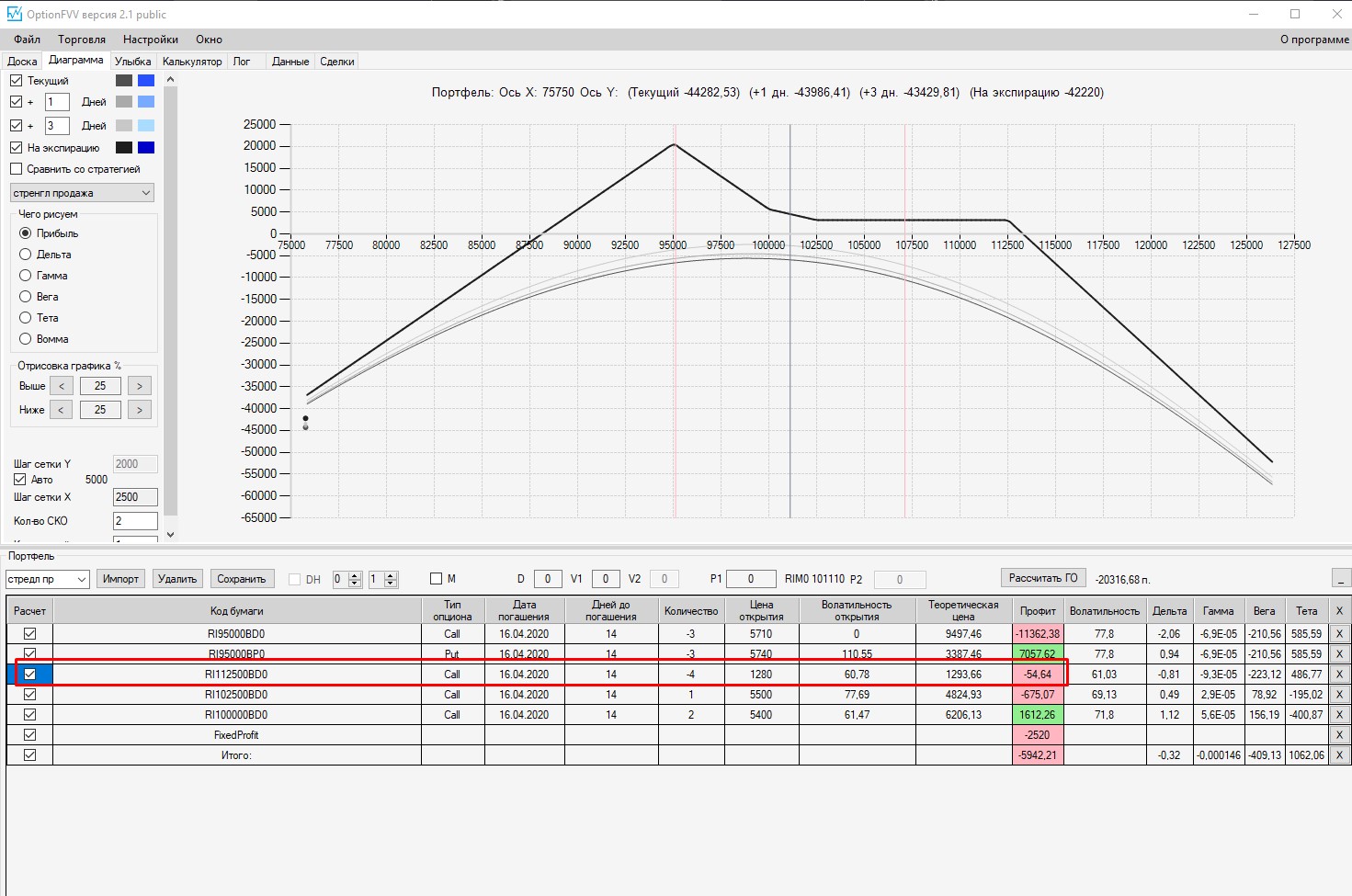Screen dimensions: 1352x896
Task: Collapse the portfolio panel with the underscore button
Action: tap(1341, 578)
